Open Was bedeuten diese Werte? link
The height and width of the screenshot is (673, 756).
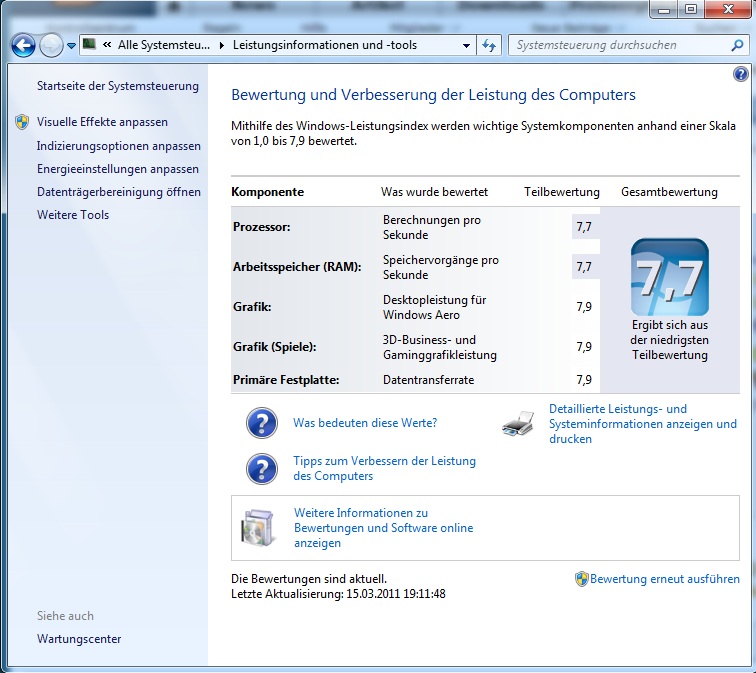[x=365, y=423]
